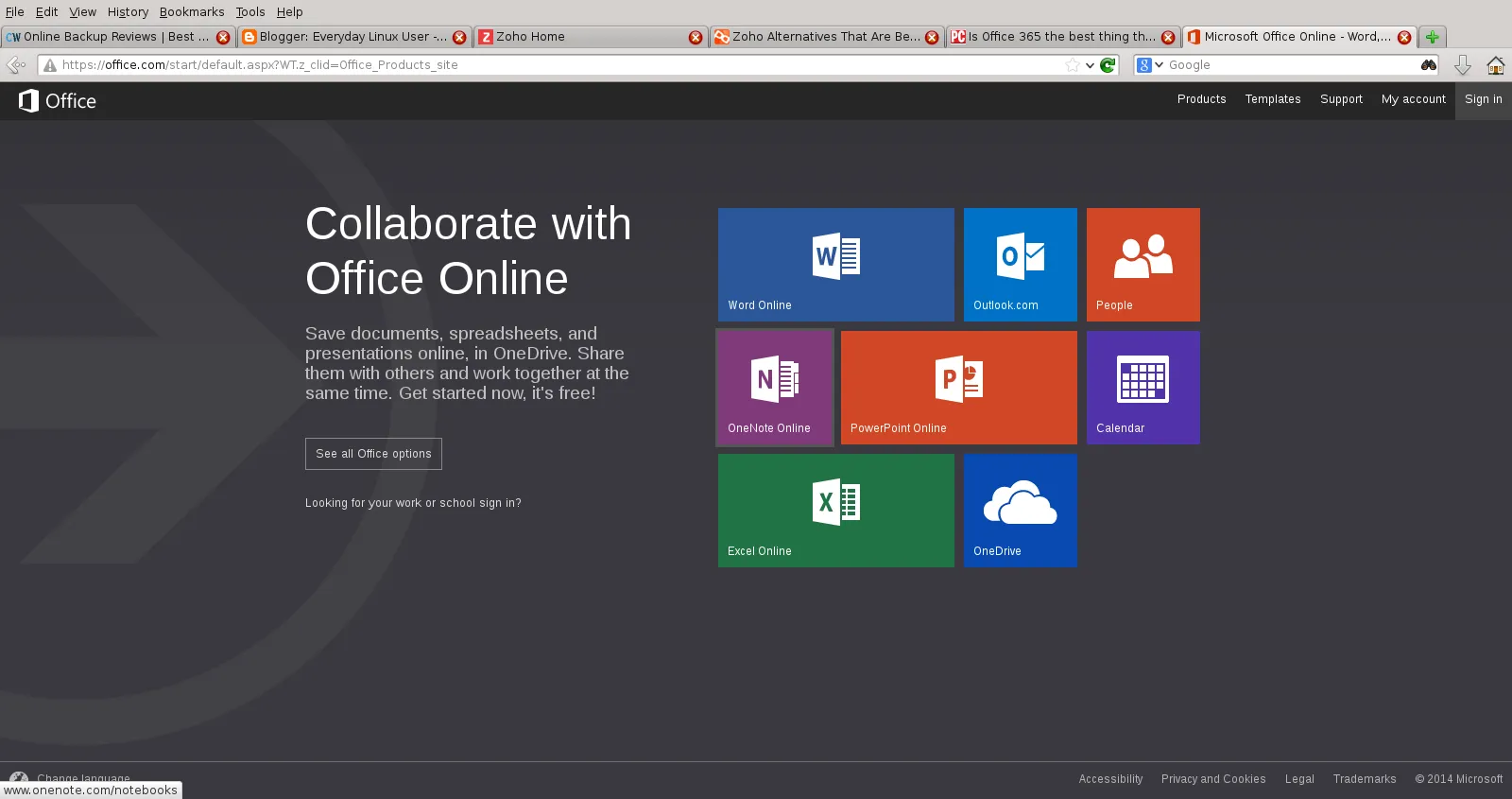Click the Office logo in header
The width and height of the screenshot is (1512, 799).
pyautogui.click(x=58, y=100)
